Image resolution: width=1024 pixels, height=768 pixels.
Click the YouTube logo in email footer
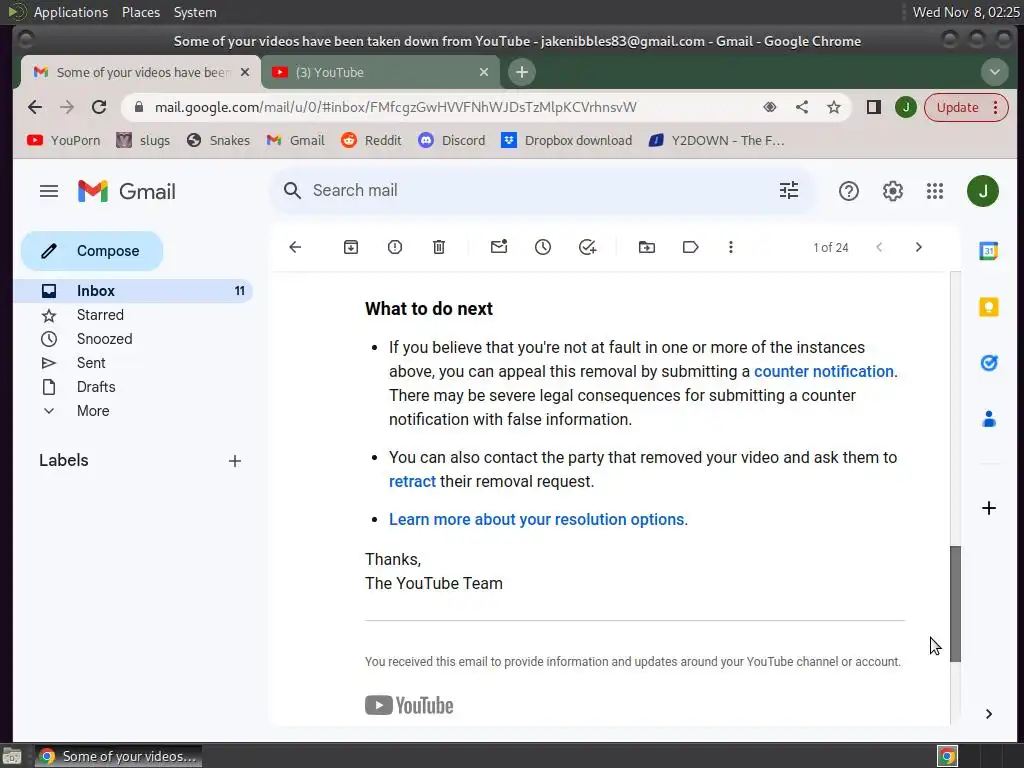[409, 705]
